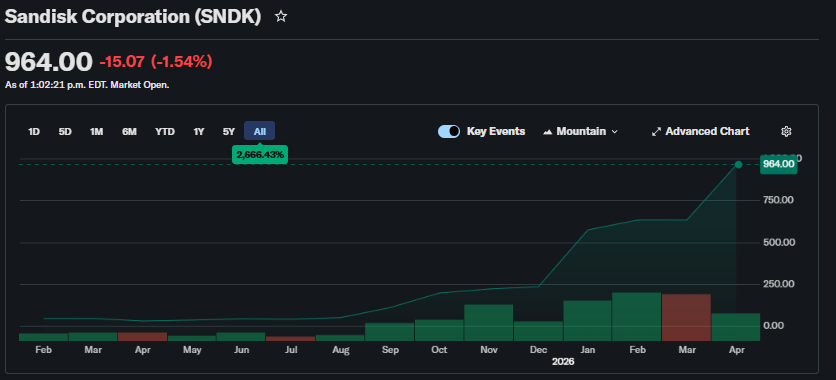Click the 250.00 axis label
836x380 pixels.
coord(779,284)
